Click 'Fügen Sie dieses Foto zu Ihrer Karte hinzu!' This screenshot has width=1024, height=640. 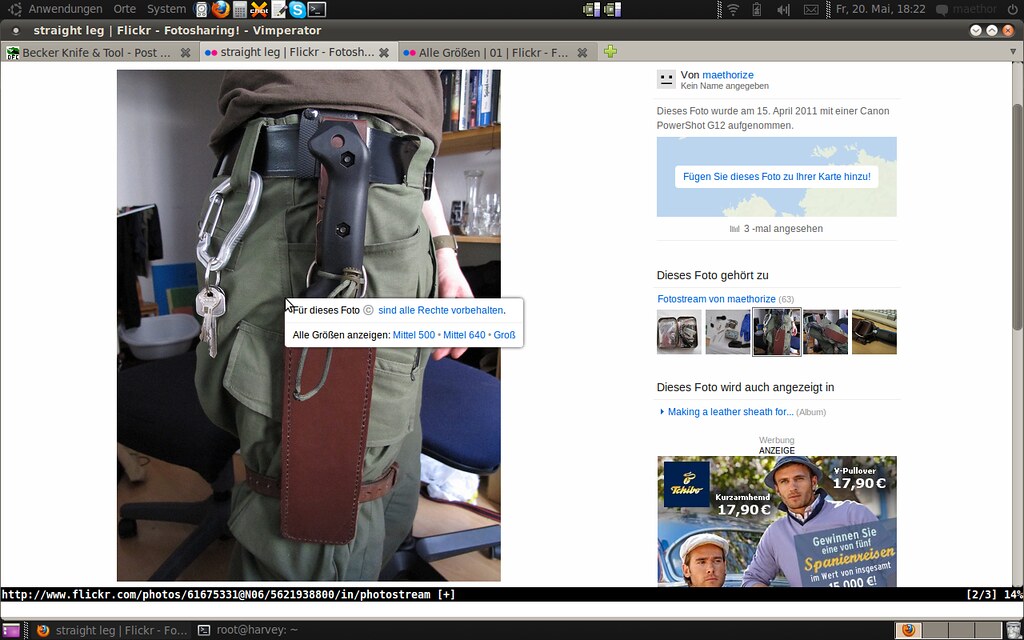click(x=776, y=176)
